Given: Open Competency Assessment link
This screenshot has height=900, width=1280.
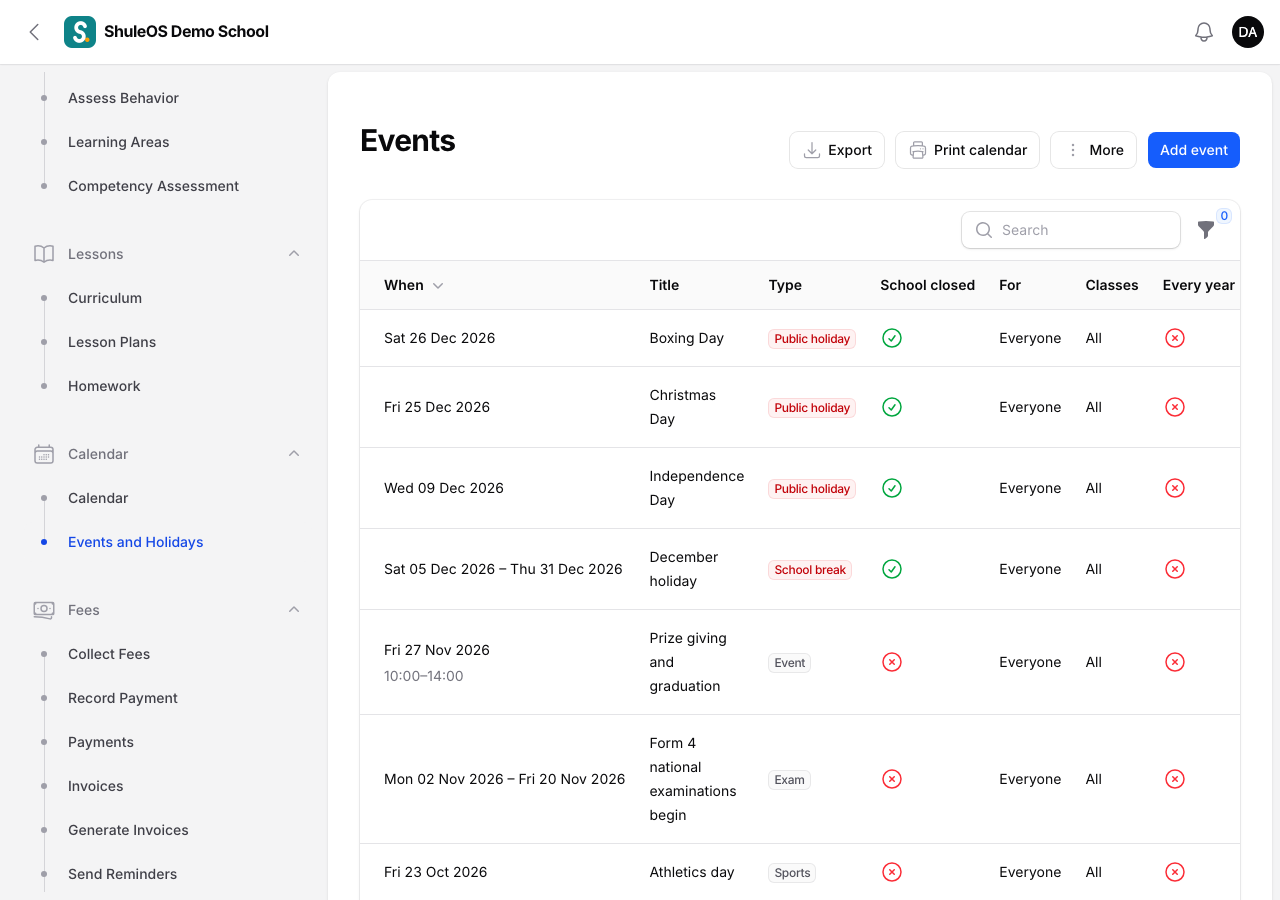Looking at the screenshot, I should [153, 186].
